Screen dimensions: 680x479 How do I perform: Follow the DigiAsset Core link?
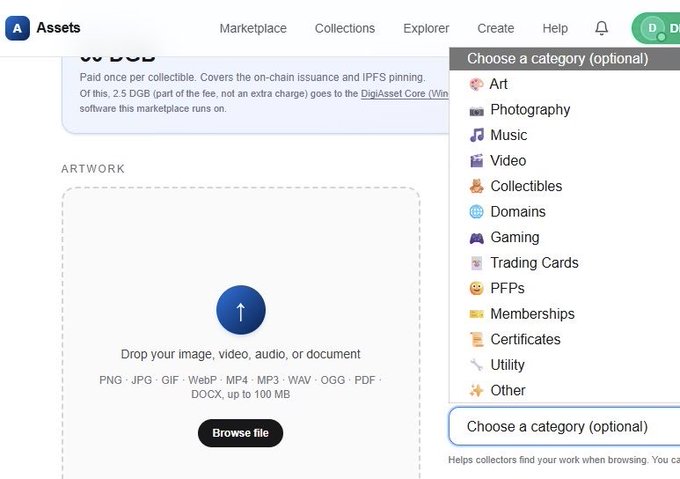405,94
